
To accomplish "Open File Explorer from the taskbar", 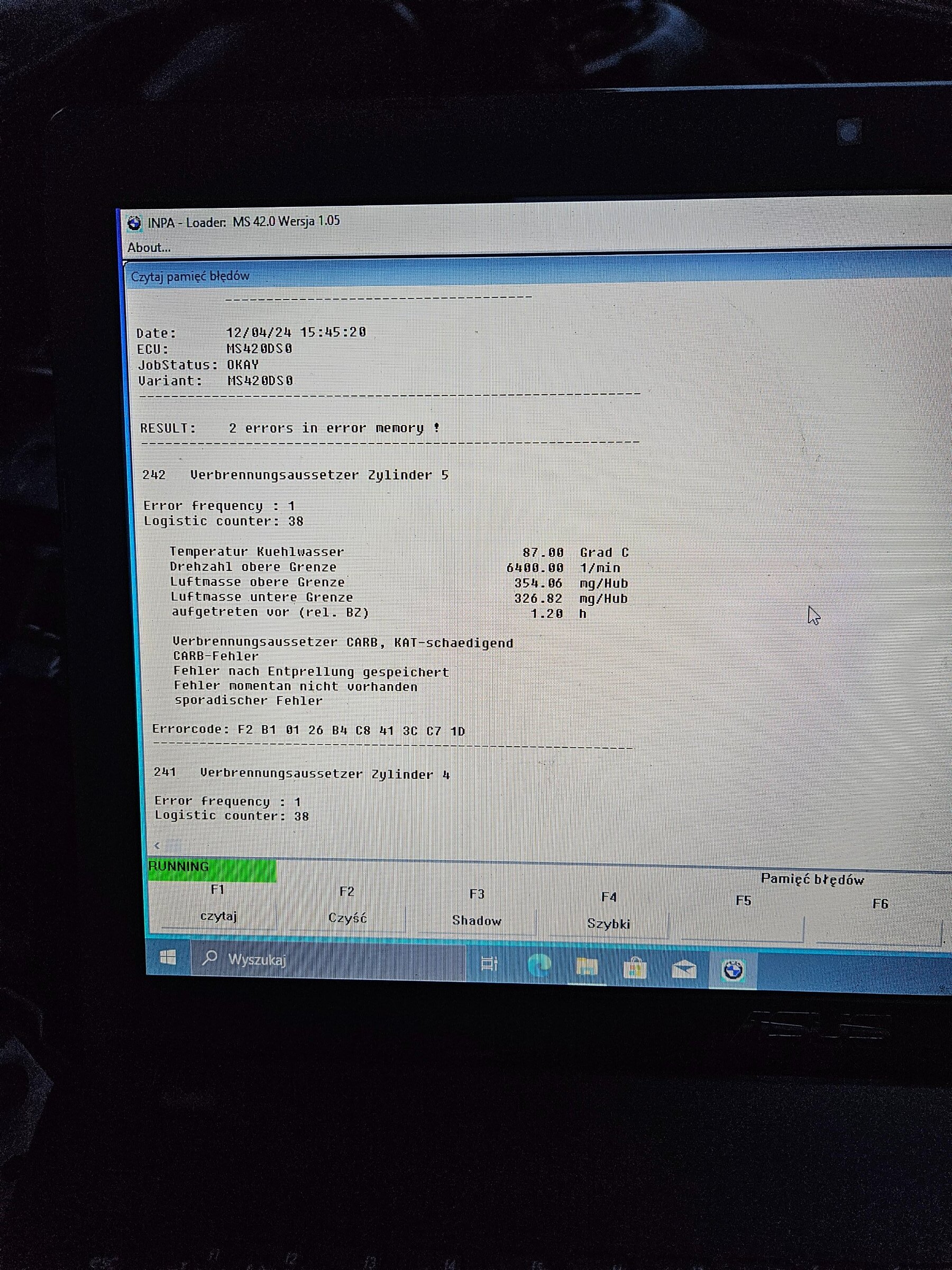I will pyautogui.click(x=587, y=967).
